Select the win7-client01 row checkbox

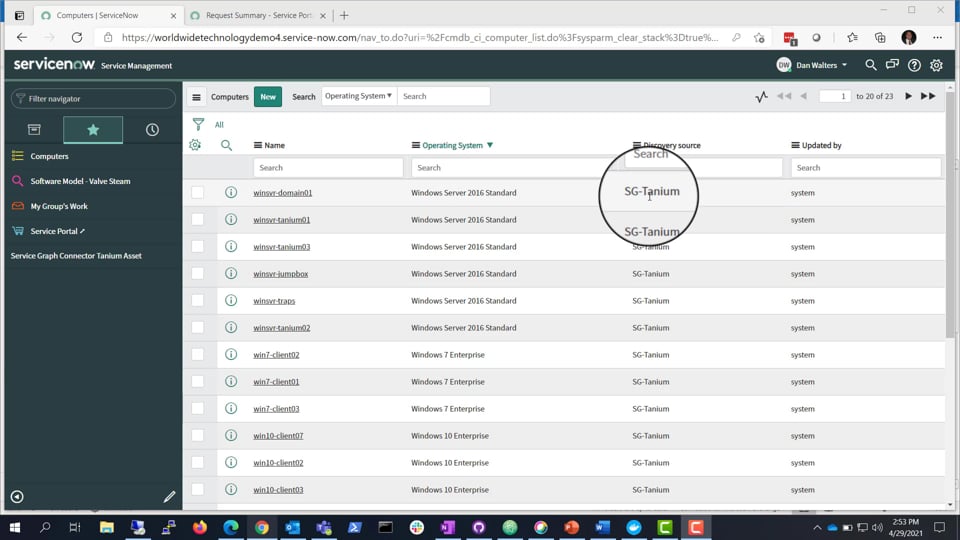point(197,381)
